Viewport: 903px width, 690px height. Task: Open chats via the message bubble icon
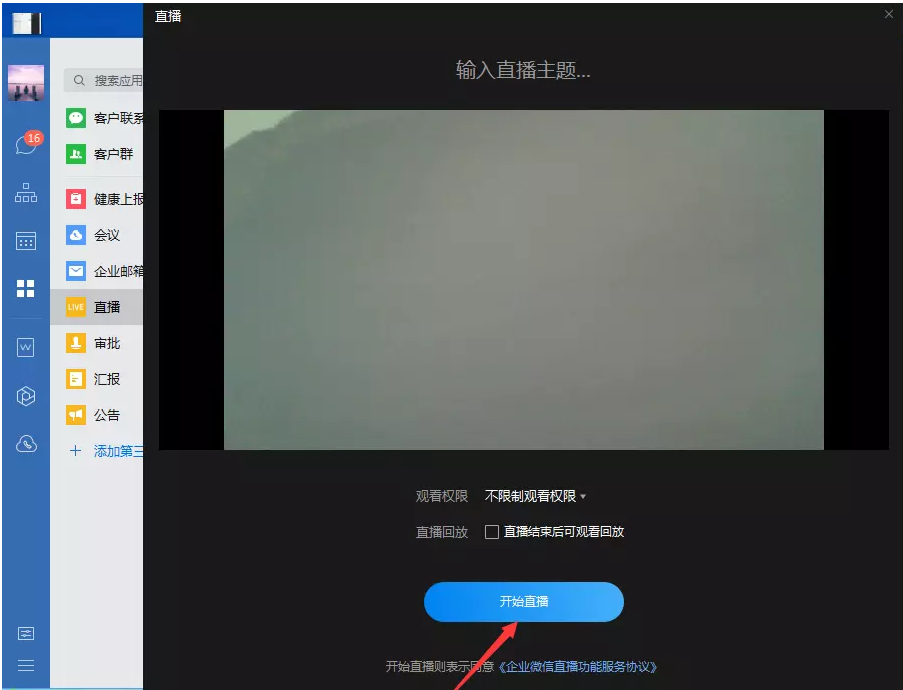[24, 143]
